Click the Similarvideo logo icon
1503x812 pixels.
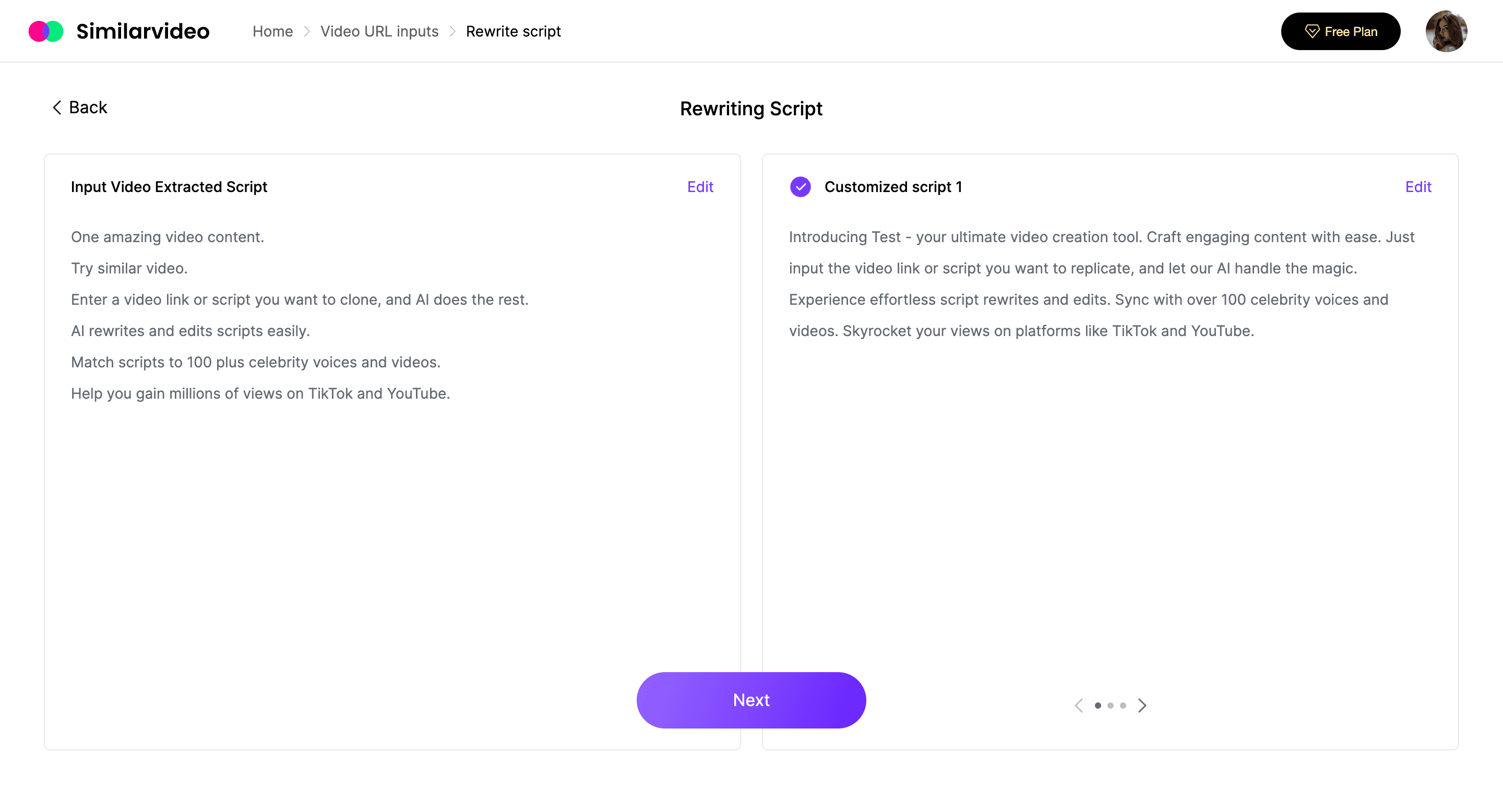point(46,31)
